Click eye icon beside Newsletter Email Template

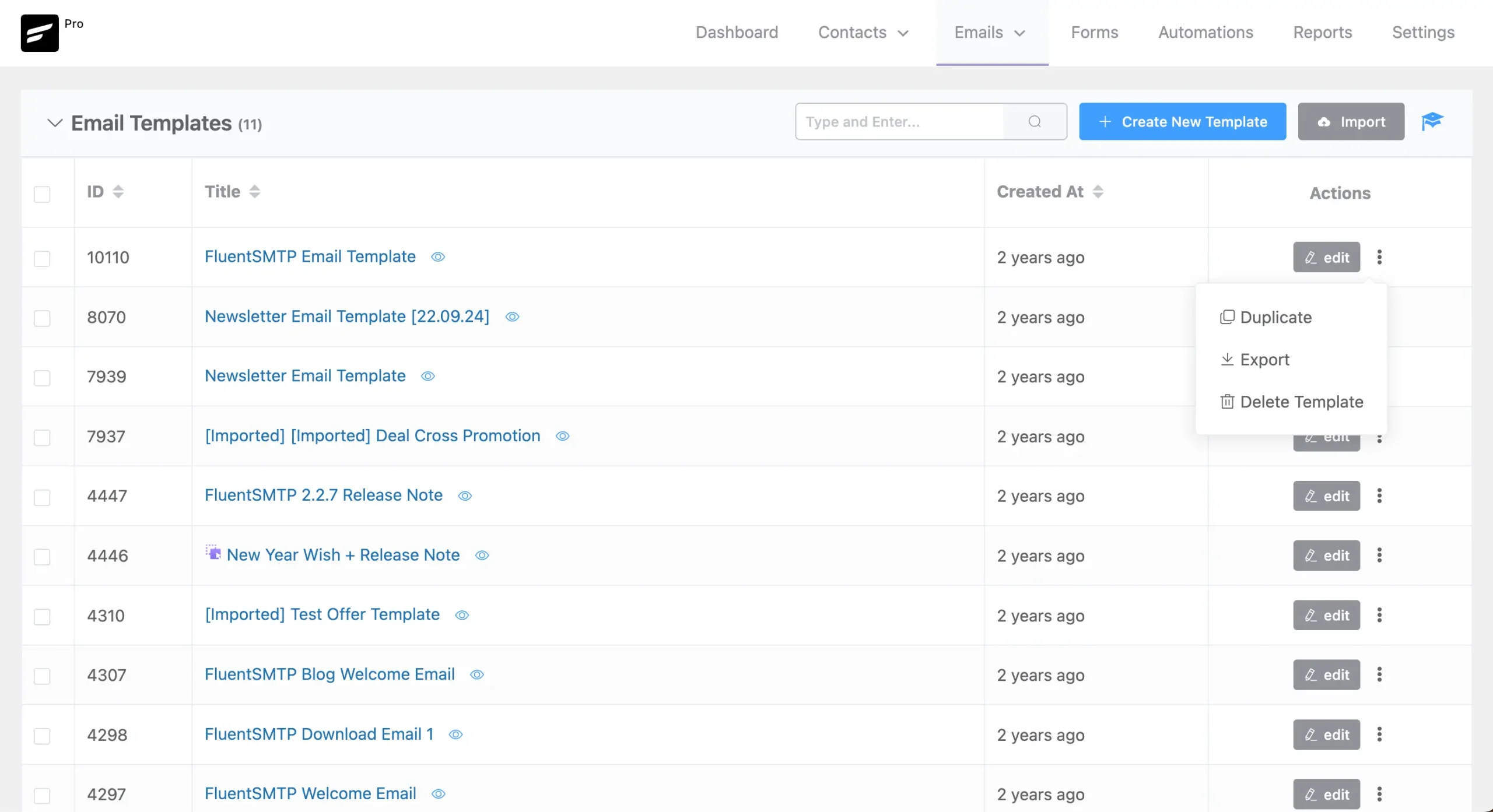point(428,376)
